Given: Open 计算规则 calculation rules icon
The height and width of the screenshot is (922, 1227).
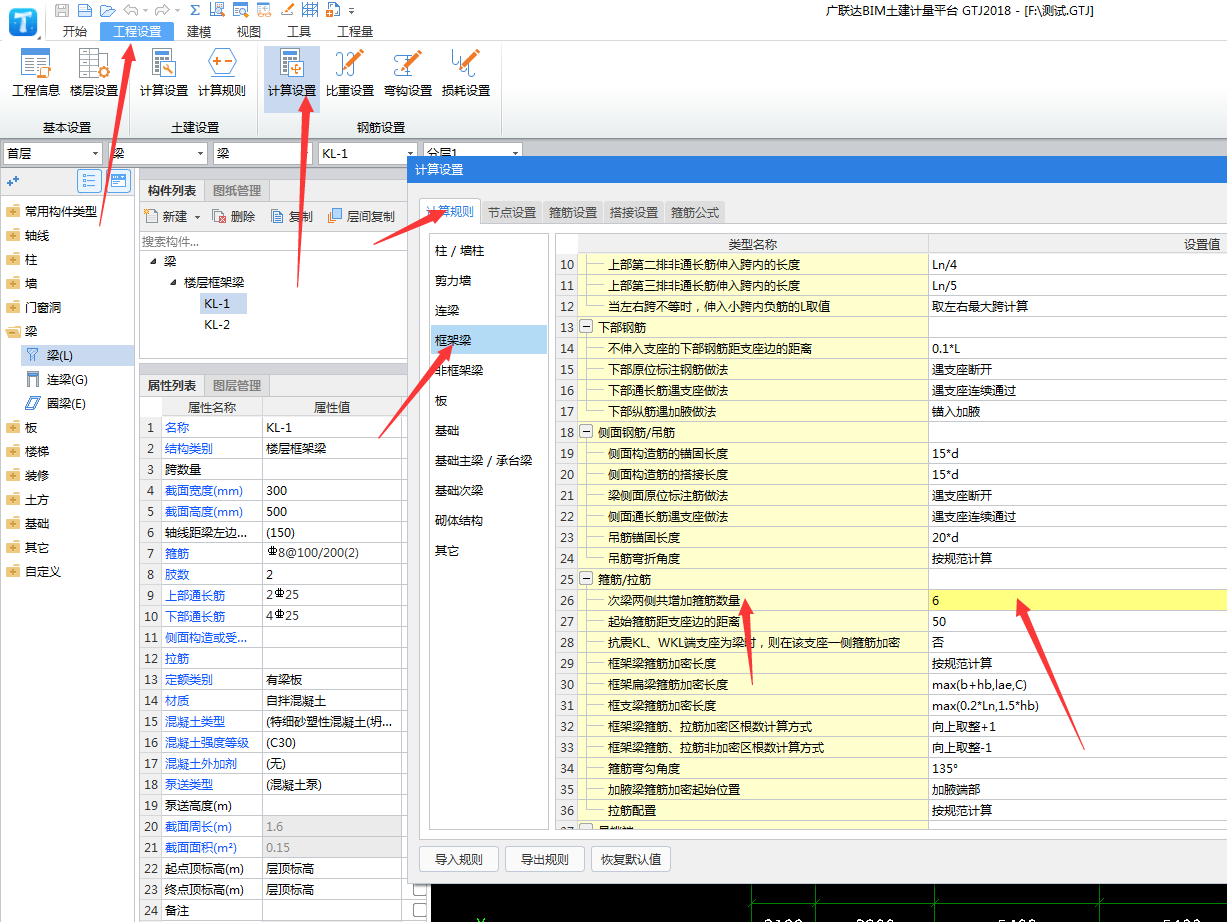Looking at the screenshot, I should point(222,74).
